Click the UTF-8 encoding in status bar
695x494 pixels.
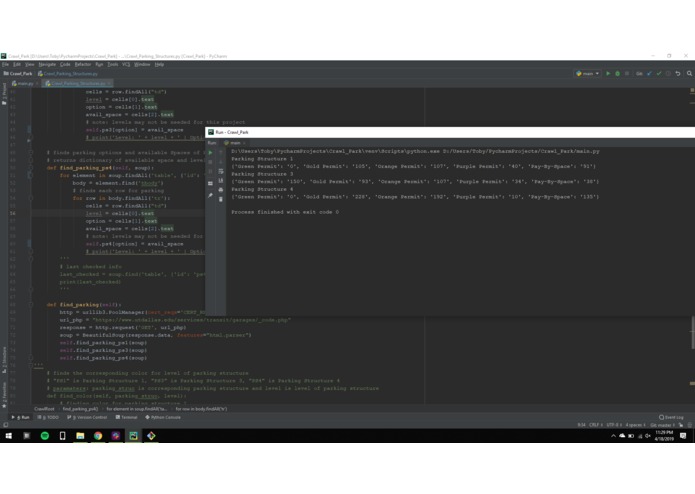click(614, 425)
